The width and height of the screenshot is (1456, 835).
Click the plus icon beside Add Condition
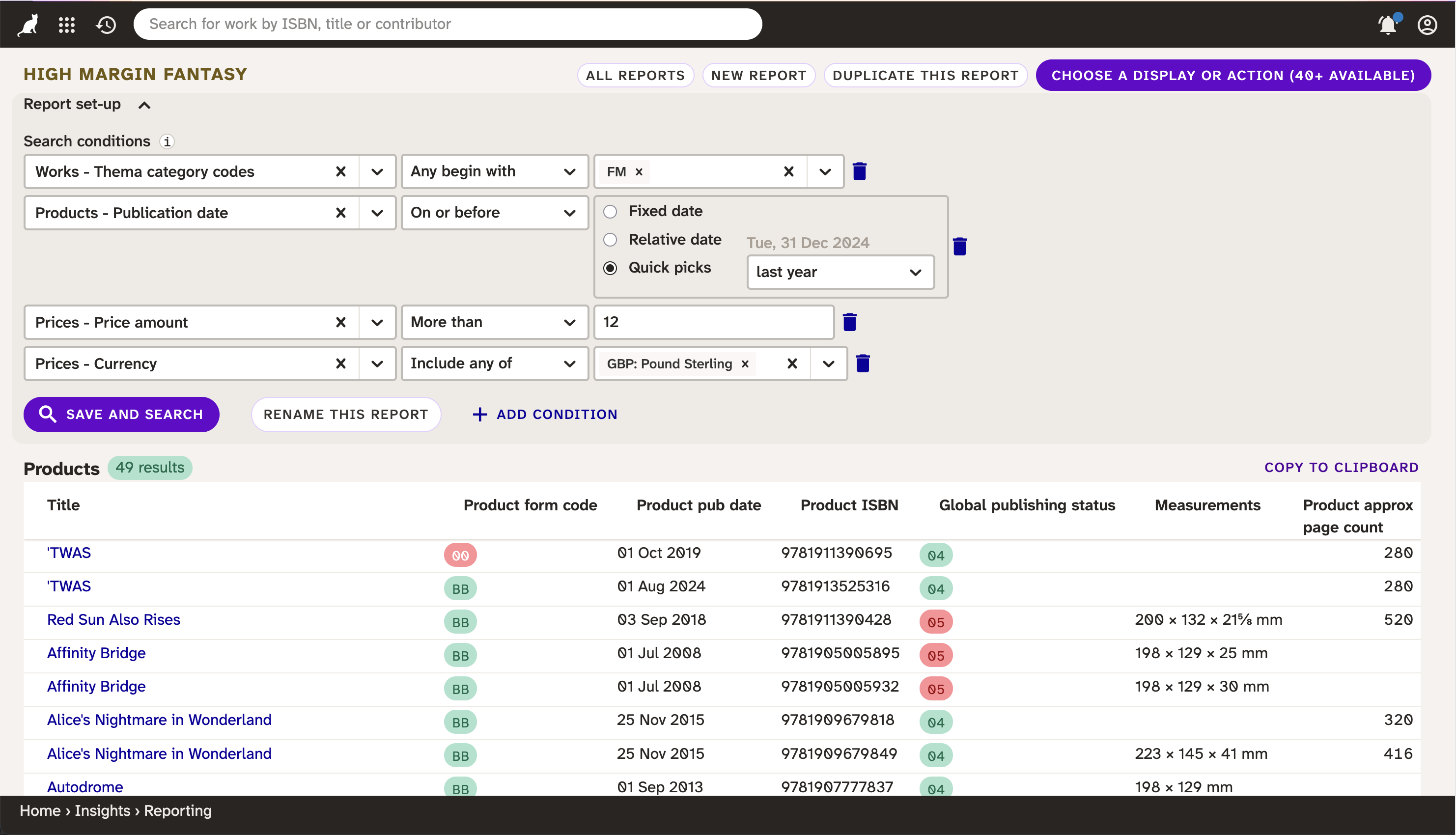coord(479,414)
